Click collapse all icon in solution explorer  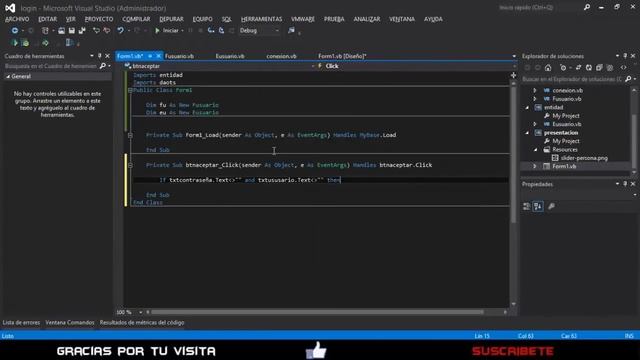click(x=599, y=68)
